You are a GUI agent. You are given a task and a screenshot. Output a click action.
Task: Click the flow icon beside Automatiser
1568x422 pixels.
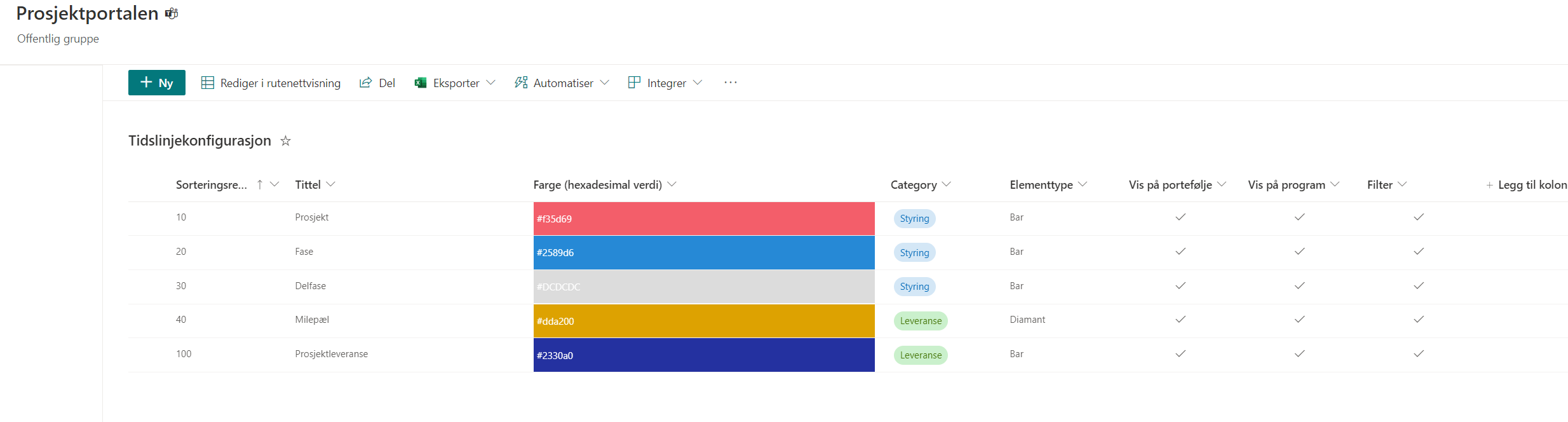(x=521, y=83)
